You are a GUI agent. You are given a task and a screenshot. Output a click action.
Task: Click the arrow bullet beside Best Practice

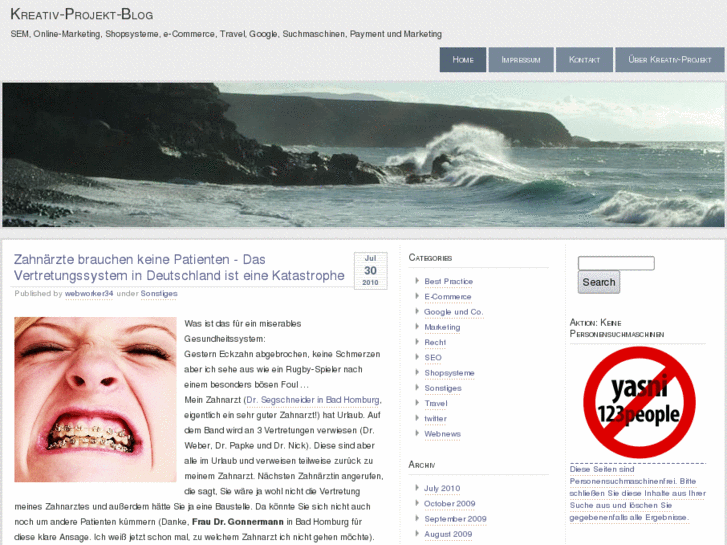coord(417,281)
